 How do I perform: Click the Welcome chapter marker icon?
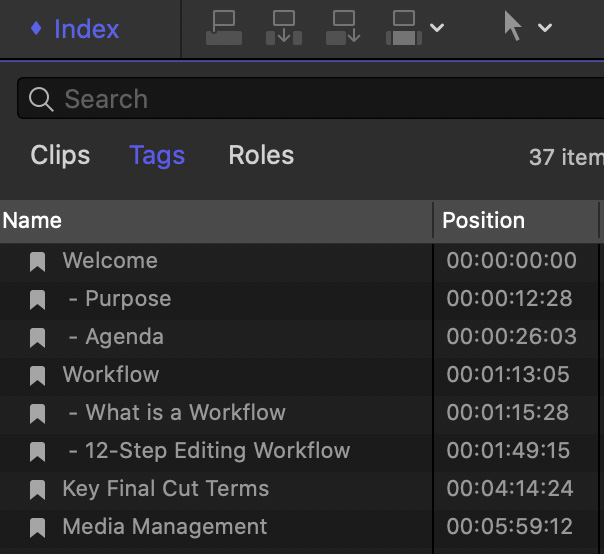click(37, 262)
